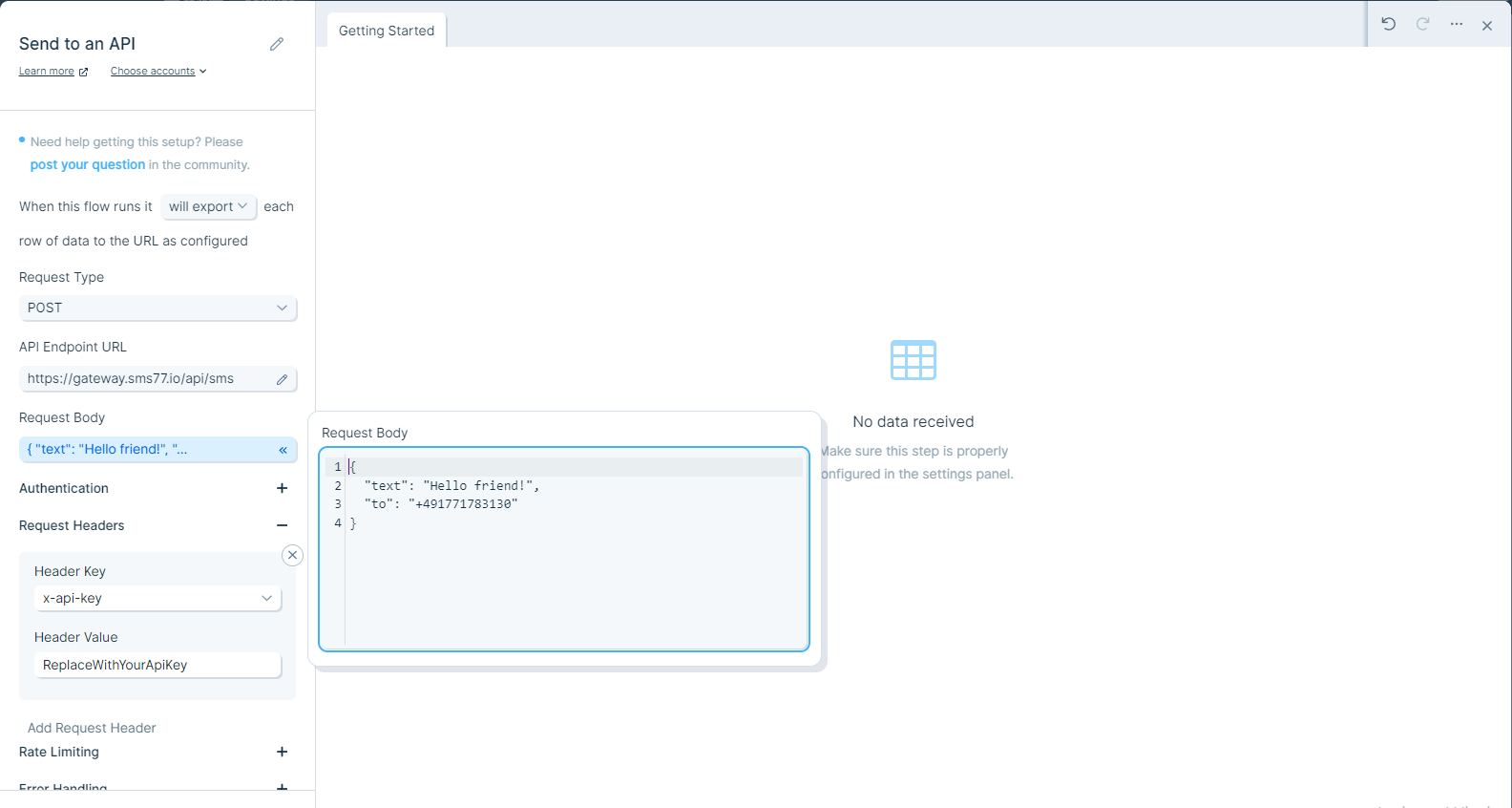This screenshot has height=808, width=1512.
Task: Switch to the Getting Started tab
Action: pyautogui.click(x=387, y=31)
